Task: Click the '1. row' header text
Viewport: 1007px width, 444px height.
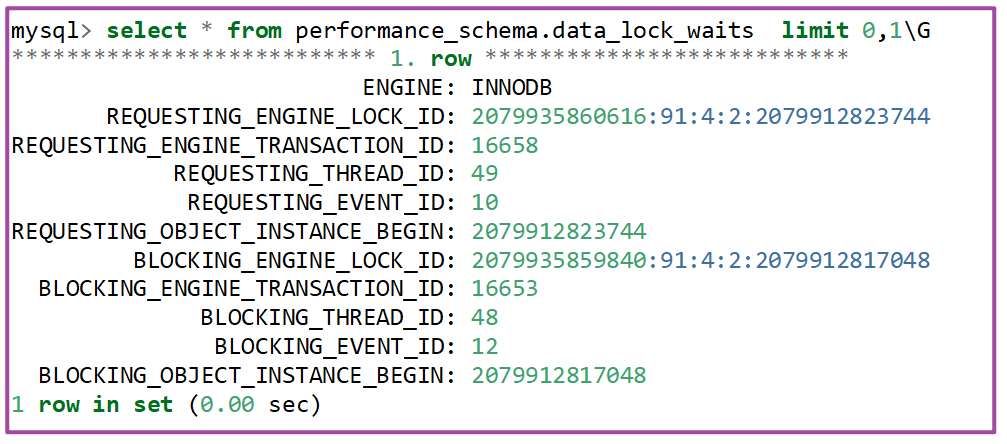Action: click(x=436, y=58)
